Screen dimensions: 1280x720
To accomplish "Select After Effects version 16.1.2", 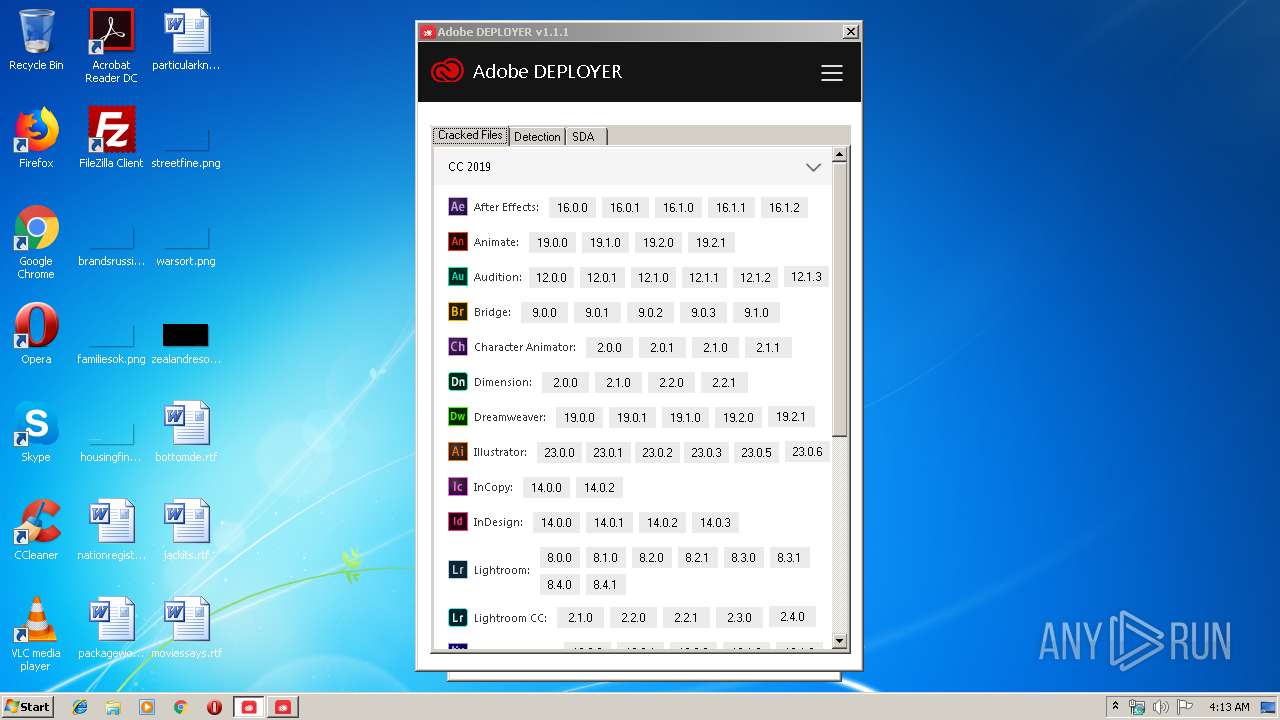I will point(784,207).
